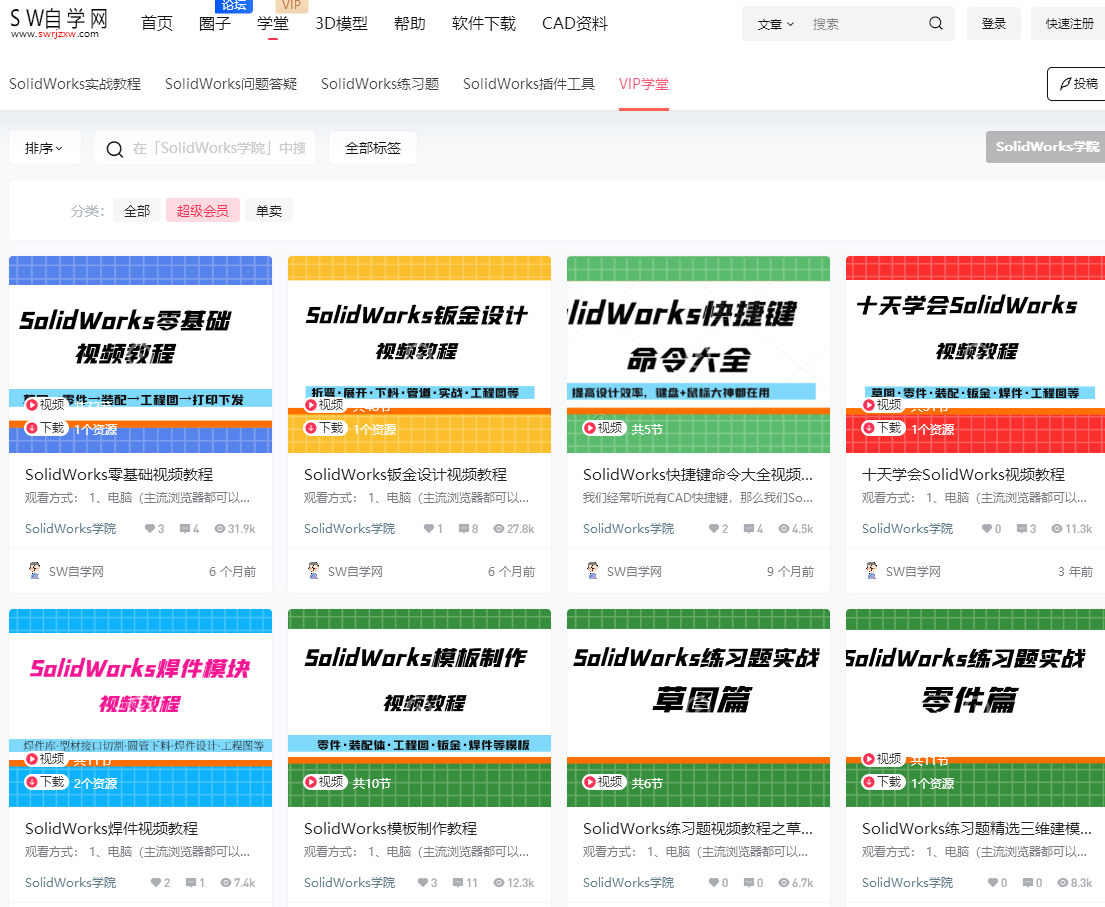Click SW自学网 author name on 十天学会SolidWorks card

(x=913, y=572)
